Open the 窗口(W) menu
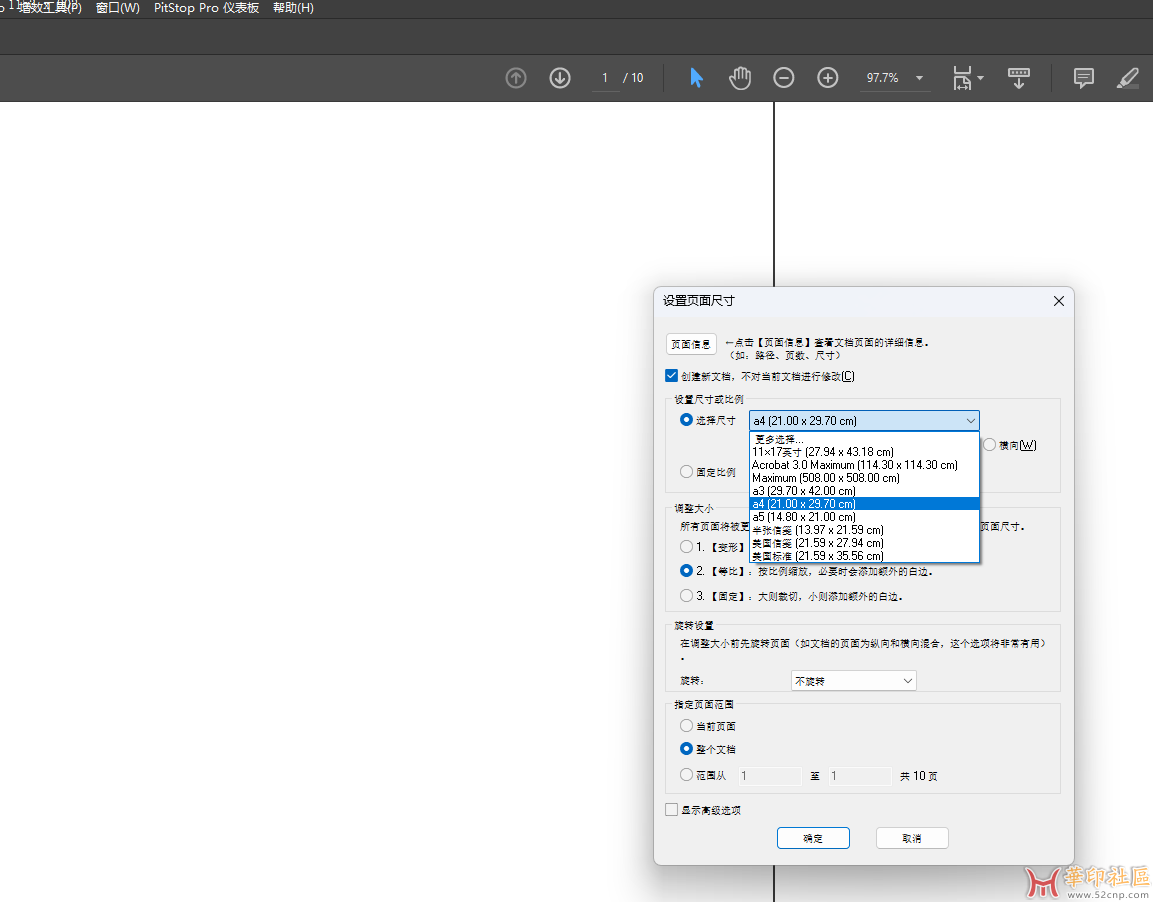1153x902 pixels. pyautogui.click(x=117, y=8)
